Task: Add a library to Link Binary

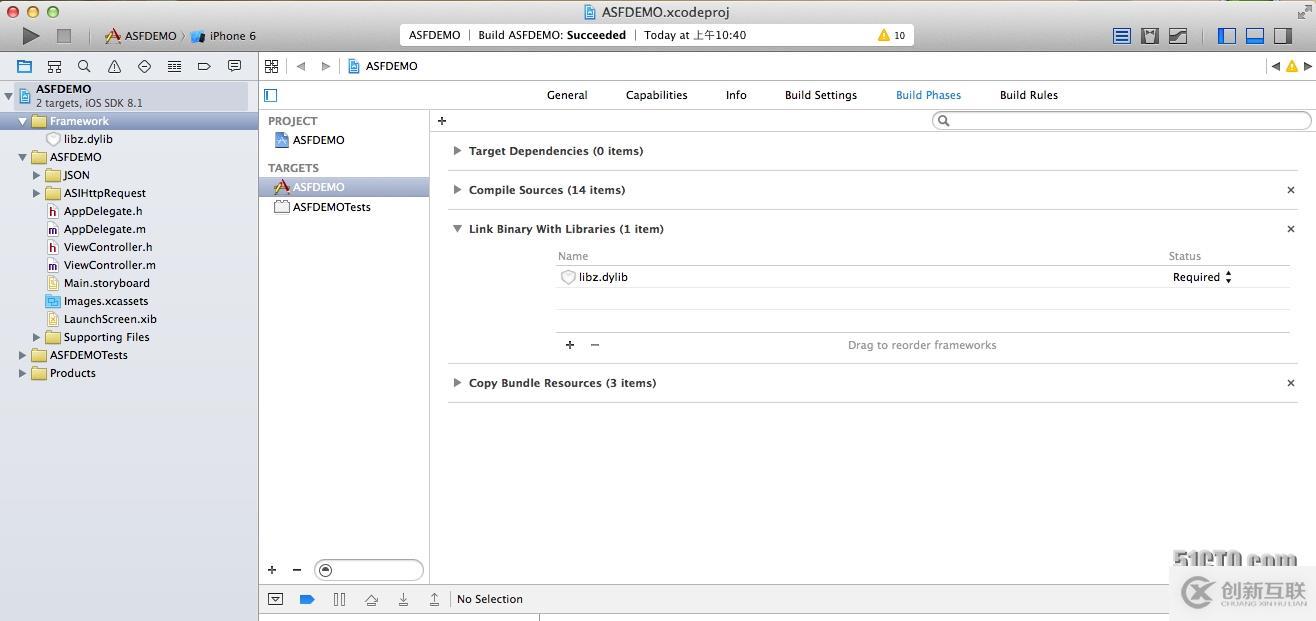Action: pos(570,345)
